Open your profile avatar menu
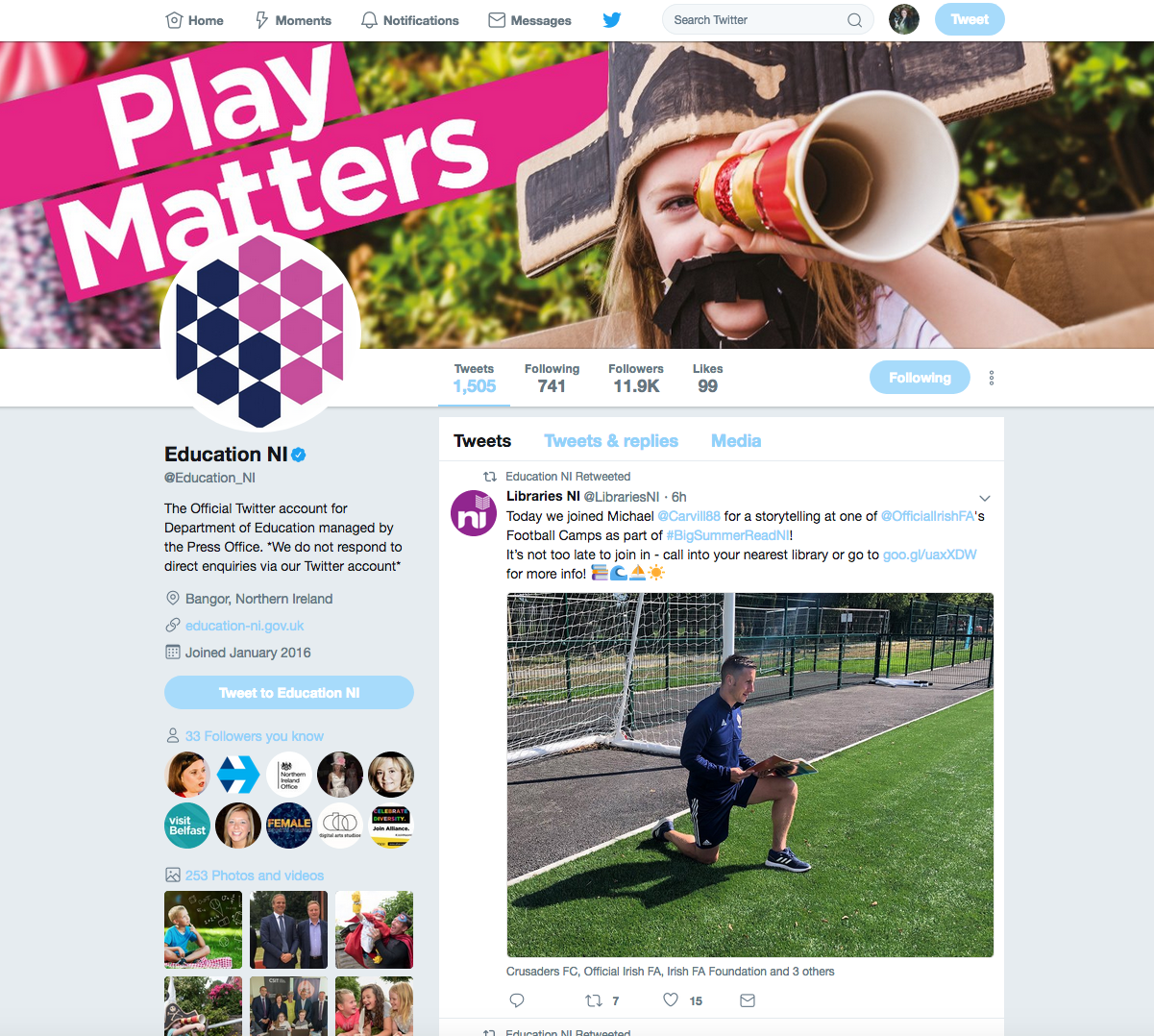Screen dimensions: 1154x1036 coord(904,19)
